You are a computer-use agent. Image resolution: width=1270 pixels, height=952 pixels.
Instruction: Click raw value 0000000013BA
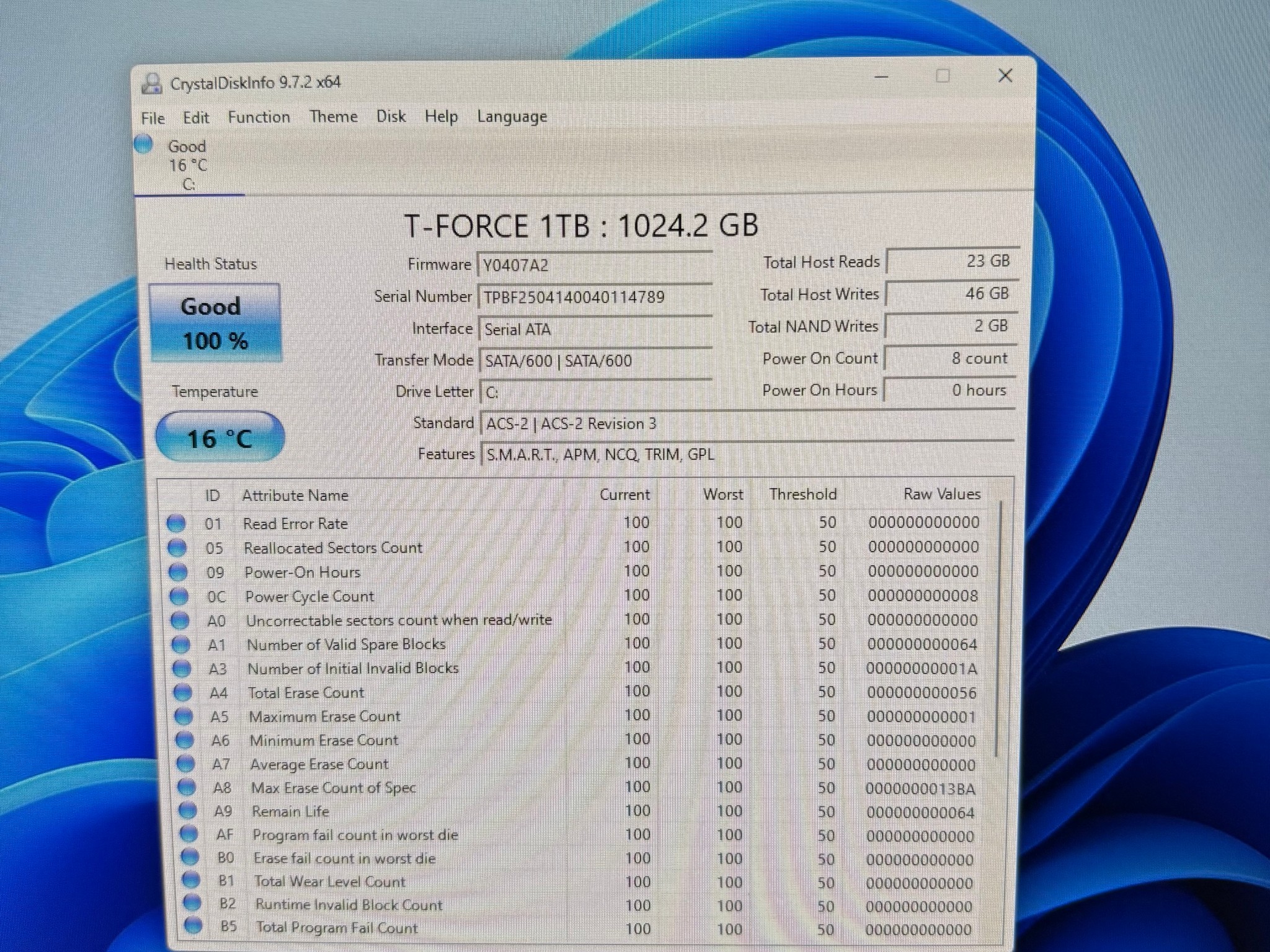pyautogui.click(x=920, y=789)
